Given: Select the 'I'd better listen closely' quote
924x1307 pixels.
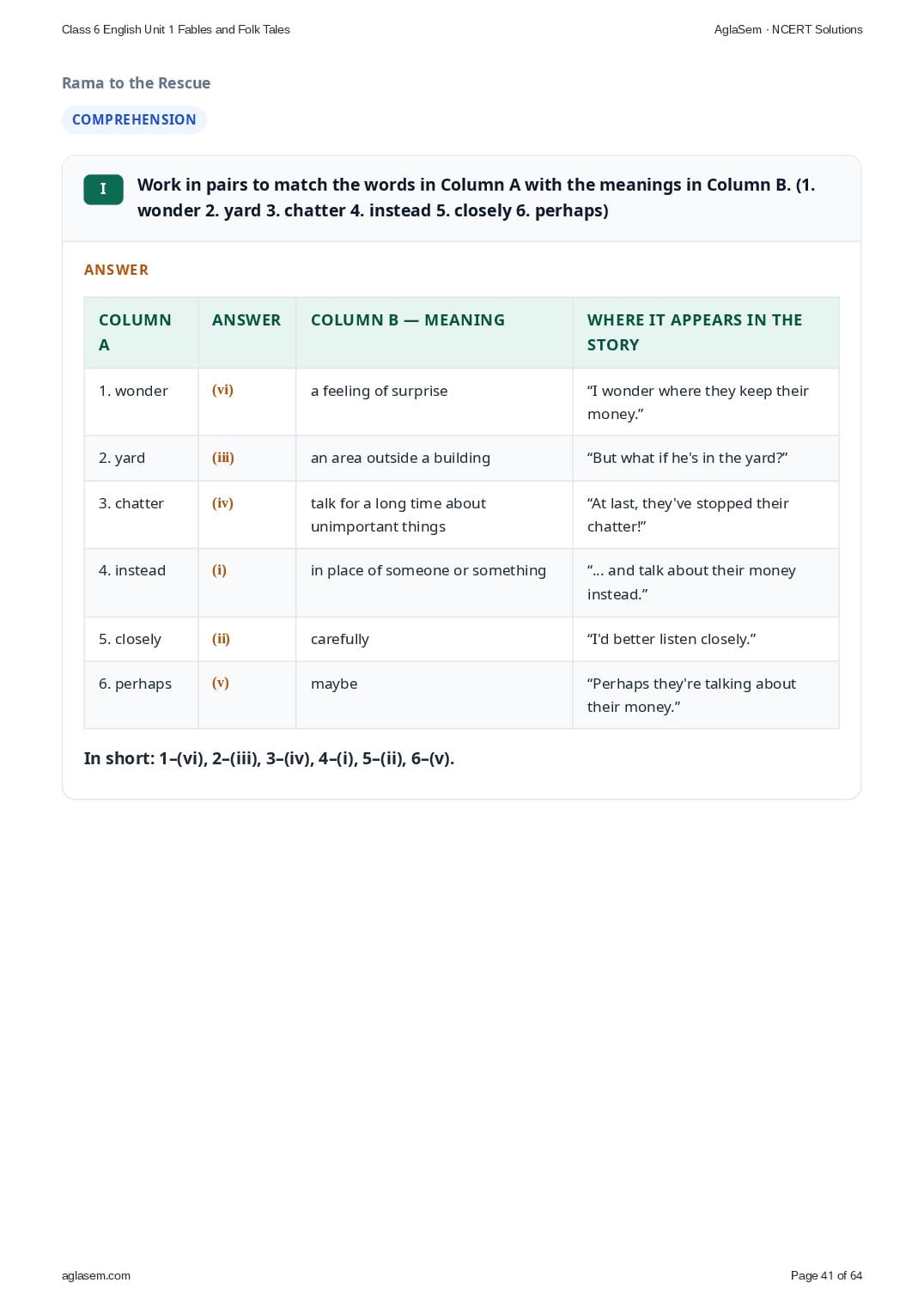Looking at the screenshot, I should pyautogui.click(x=672, y=639).
